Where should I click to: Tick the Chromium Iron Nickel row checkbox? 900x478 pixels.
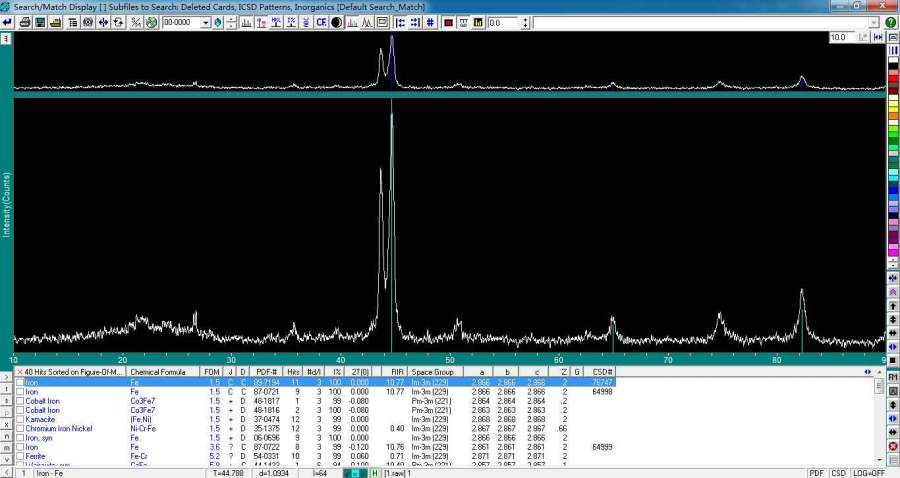(x=19, y=428)
